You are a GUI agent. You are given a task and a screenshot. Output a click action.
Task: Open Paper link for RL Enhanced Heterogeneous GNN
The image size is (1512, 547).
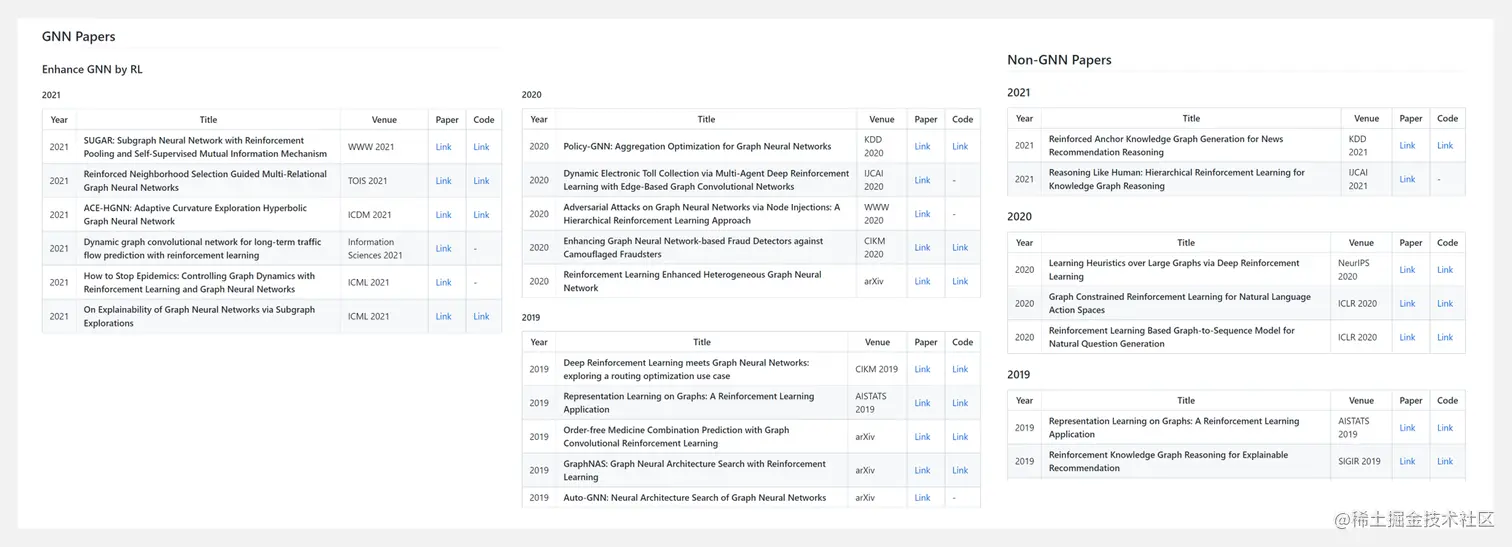922,282
